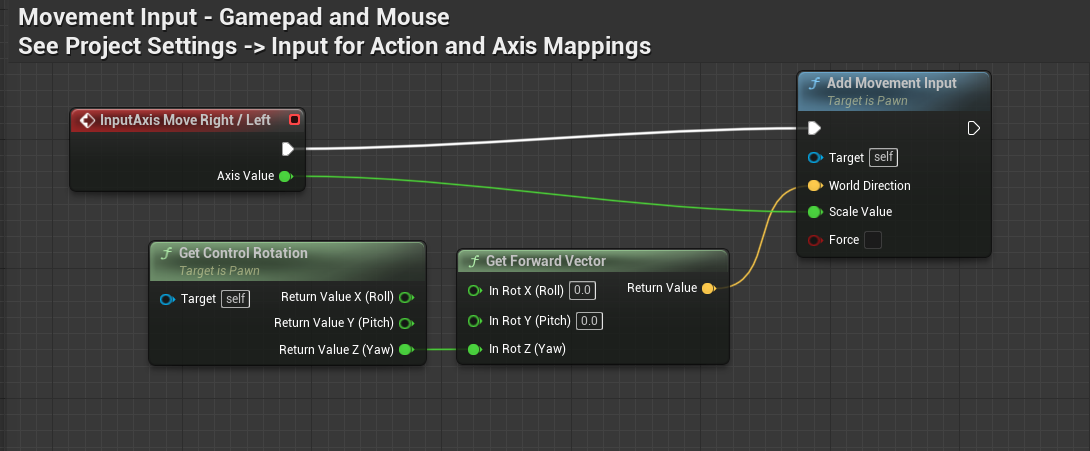The image size is (1090, 451).
Task: Click In Rot Y (Pitch) input pin
Action: click(x=475, y=321)
